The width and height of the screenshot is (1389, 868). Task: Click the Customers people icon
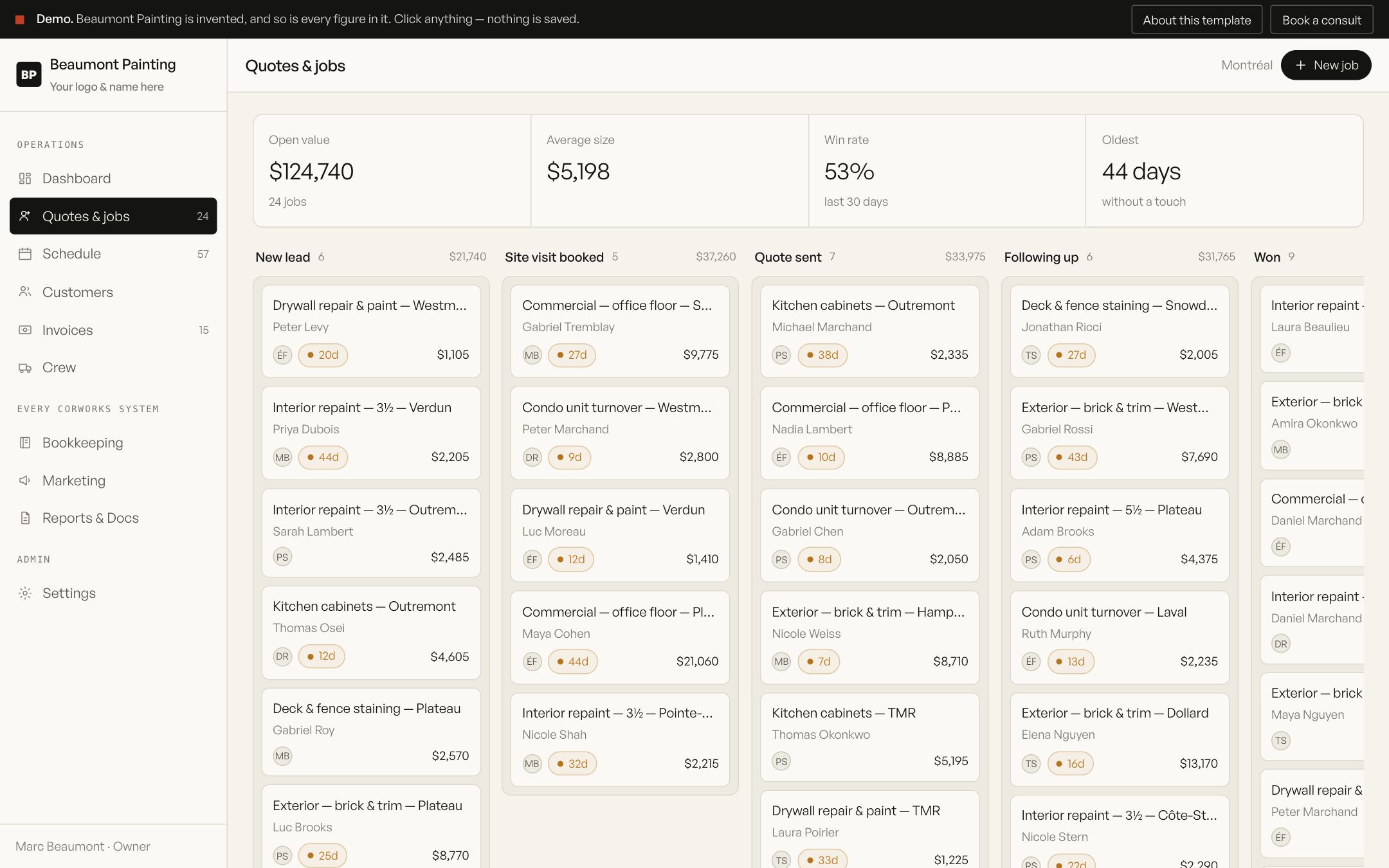point(25,292)
